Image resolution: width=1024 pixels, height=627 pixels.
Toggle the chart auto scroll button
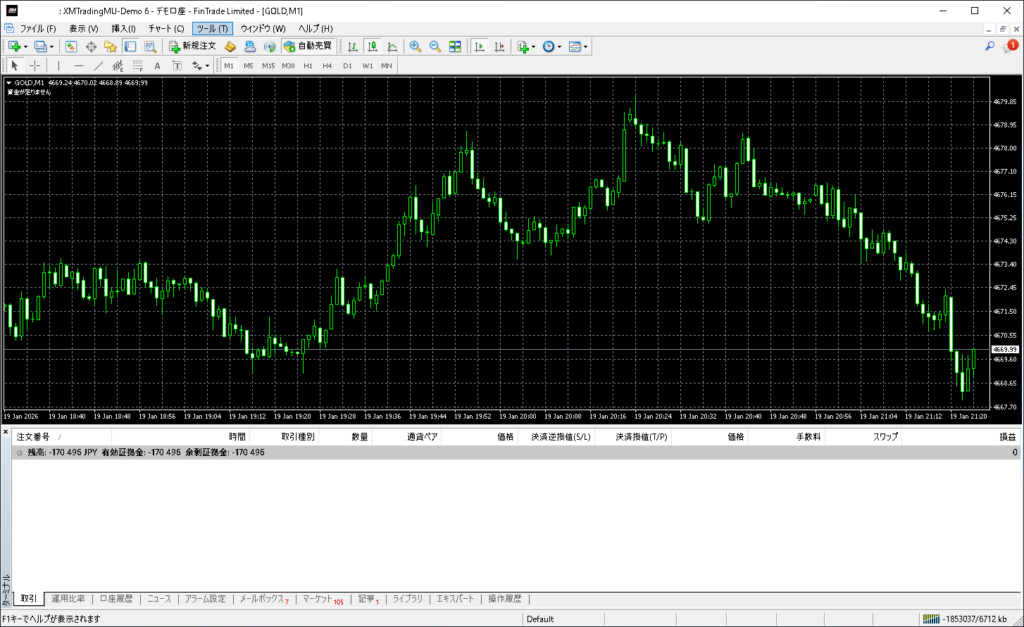coord(479,46)
